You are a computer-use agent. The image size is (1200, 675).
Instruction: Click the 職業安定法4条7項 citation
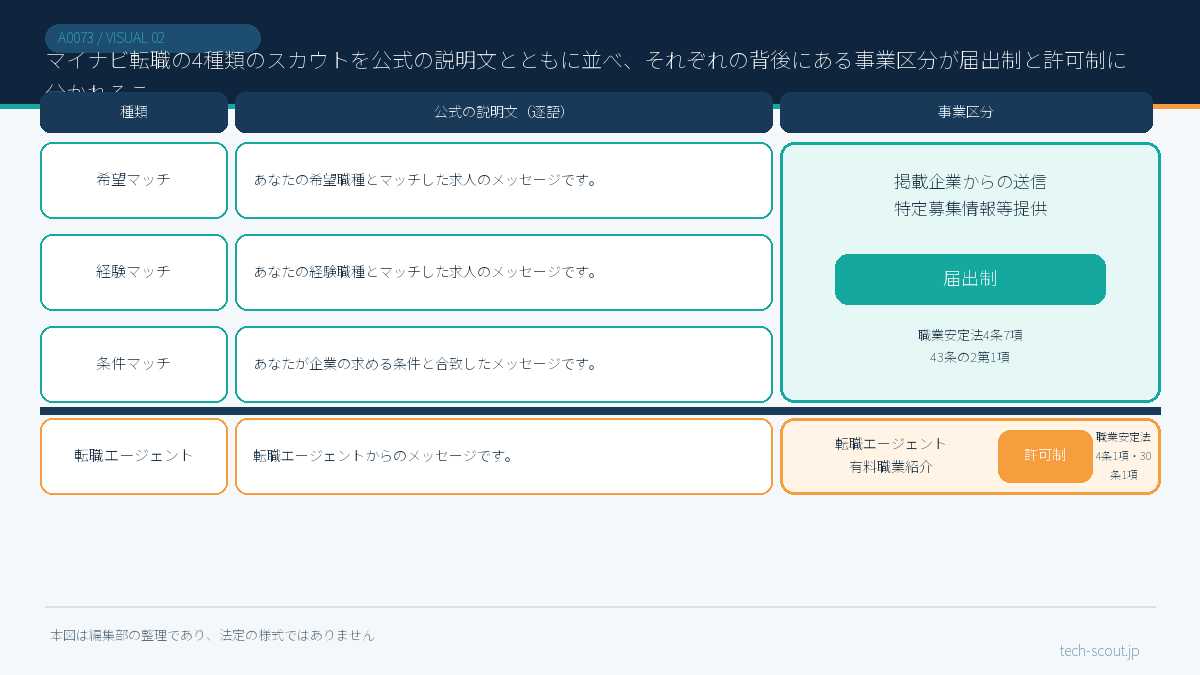tap(970, 335)
